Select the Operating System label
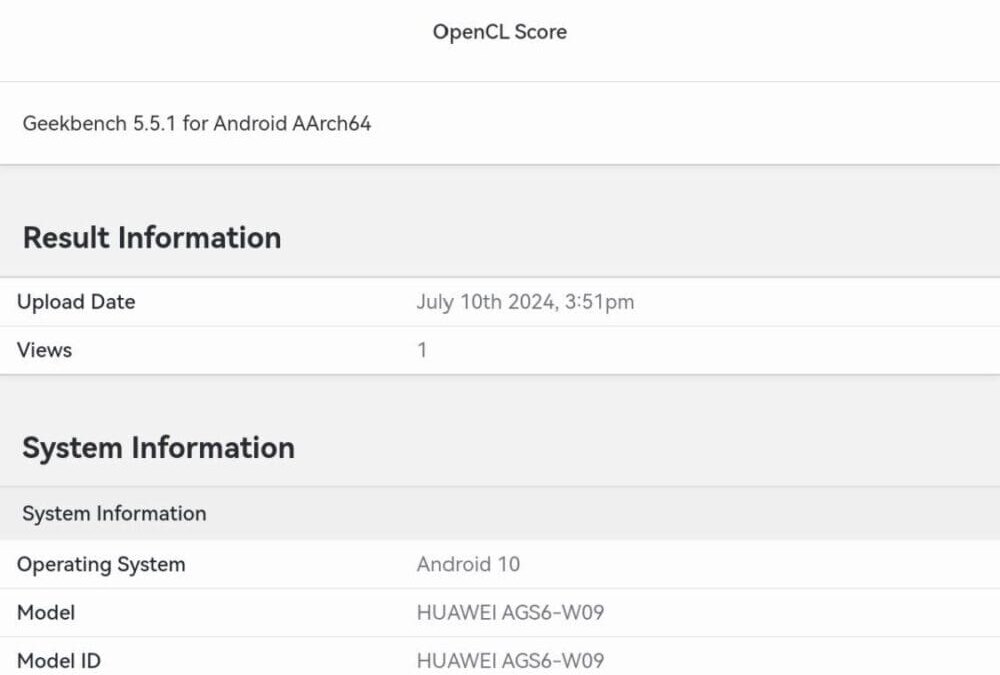 click(x=101, y=564)
